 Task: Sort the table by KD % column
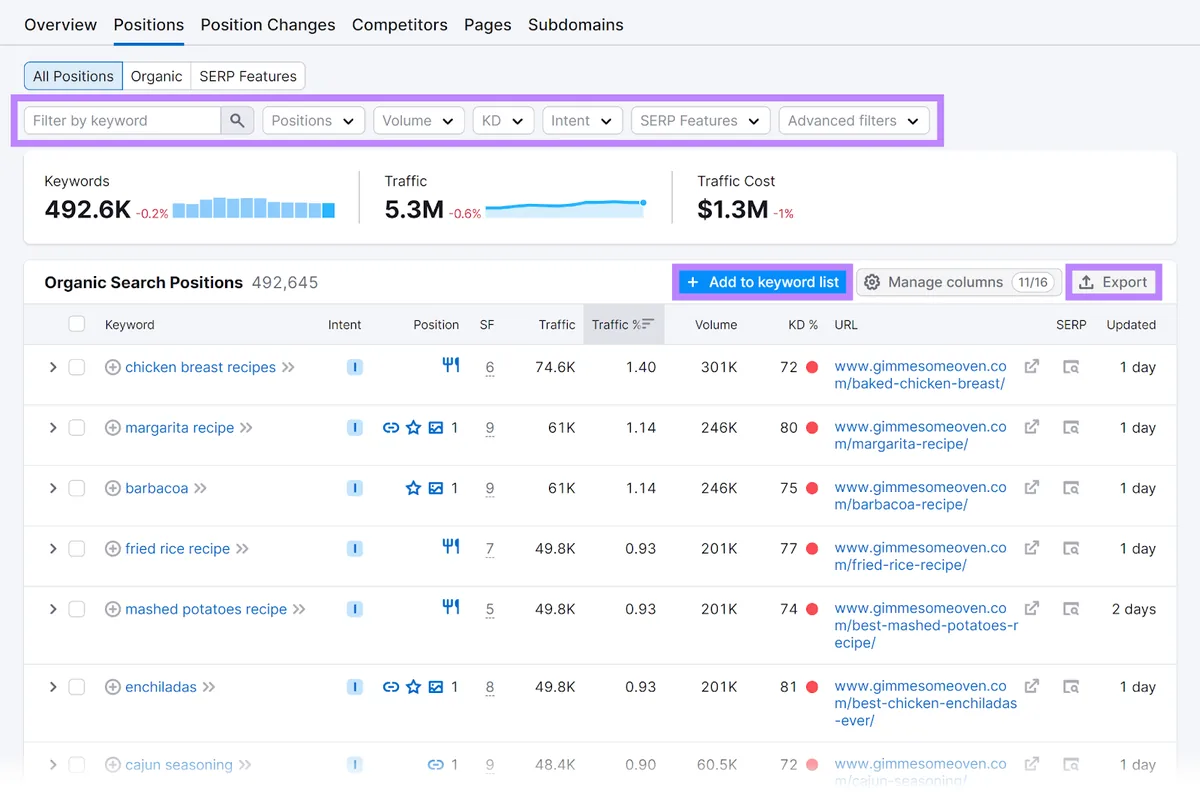803,324
